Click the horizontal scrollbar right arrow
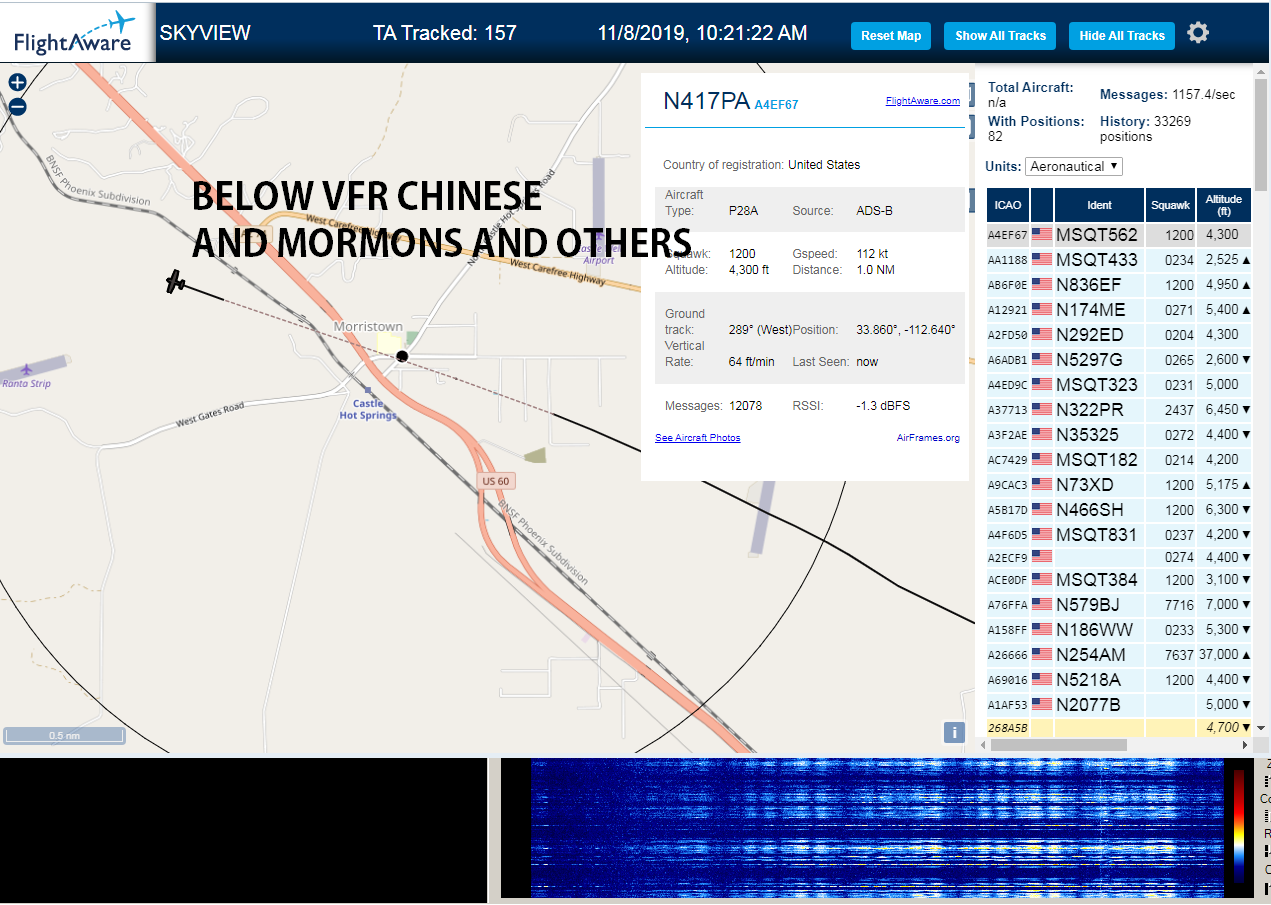The image size is (1271, 905). pyautogui.click(x=1243, y=745)
